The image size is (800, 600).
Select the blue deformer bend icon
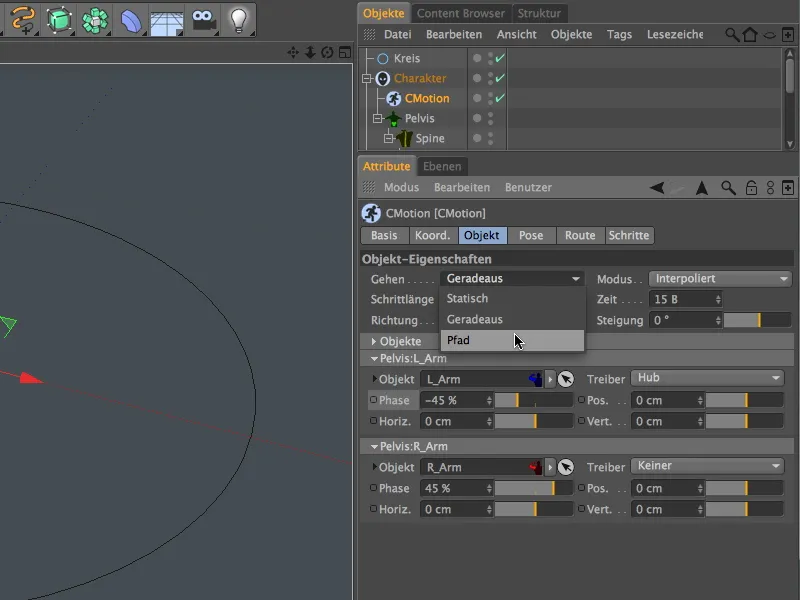pos(131,21)
